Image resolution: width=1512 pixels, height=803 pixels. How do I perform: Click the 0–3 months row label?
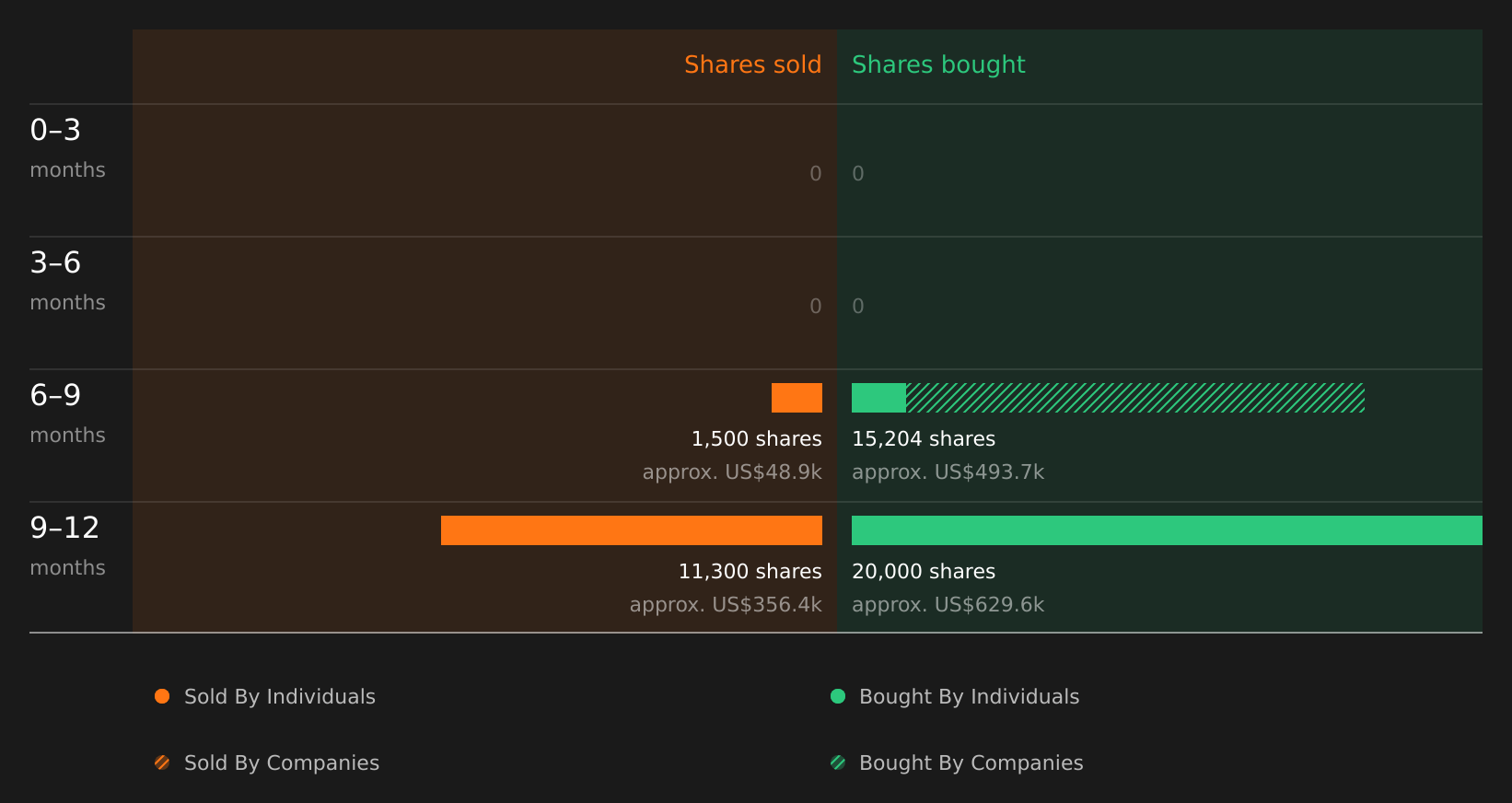[67, 148]
